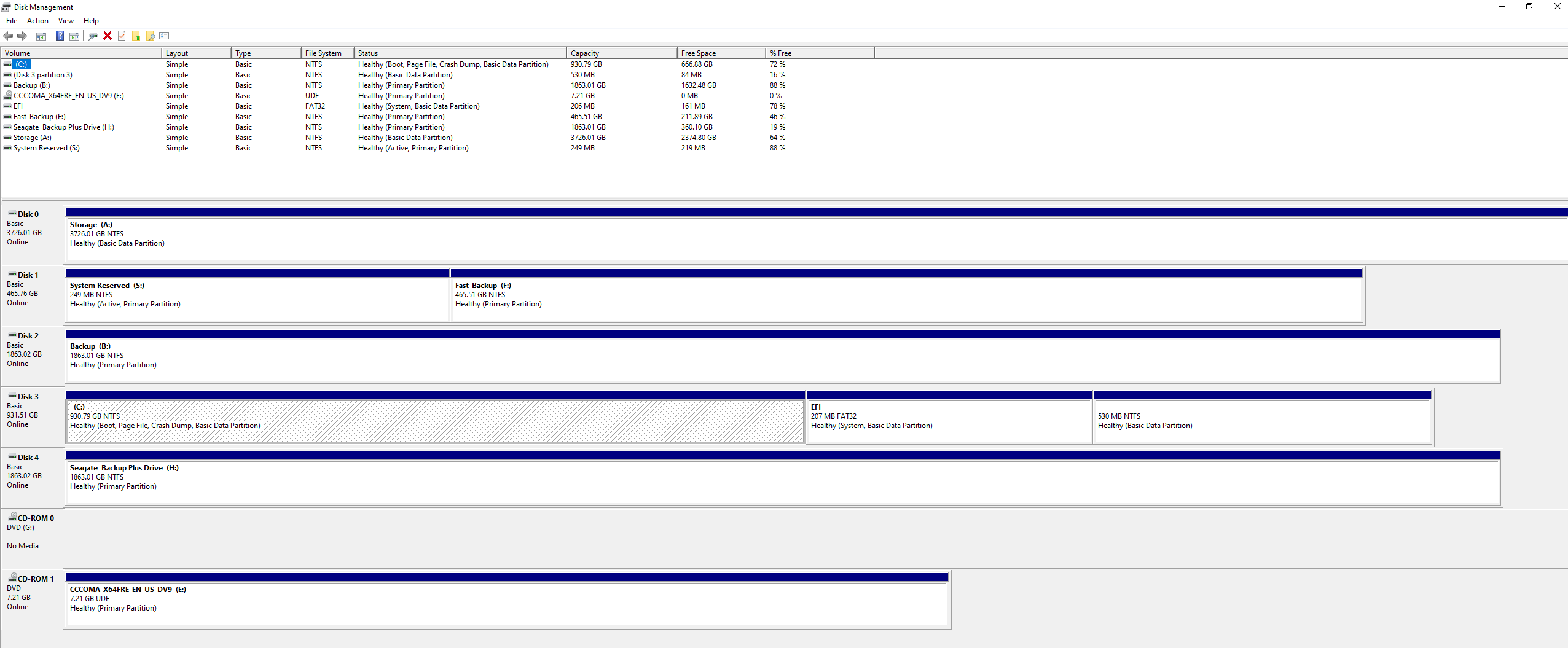Select the hatched (C:) partition block
Screen dimensions: 1568x648
click(435, 416)
